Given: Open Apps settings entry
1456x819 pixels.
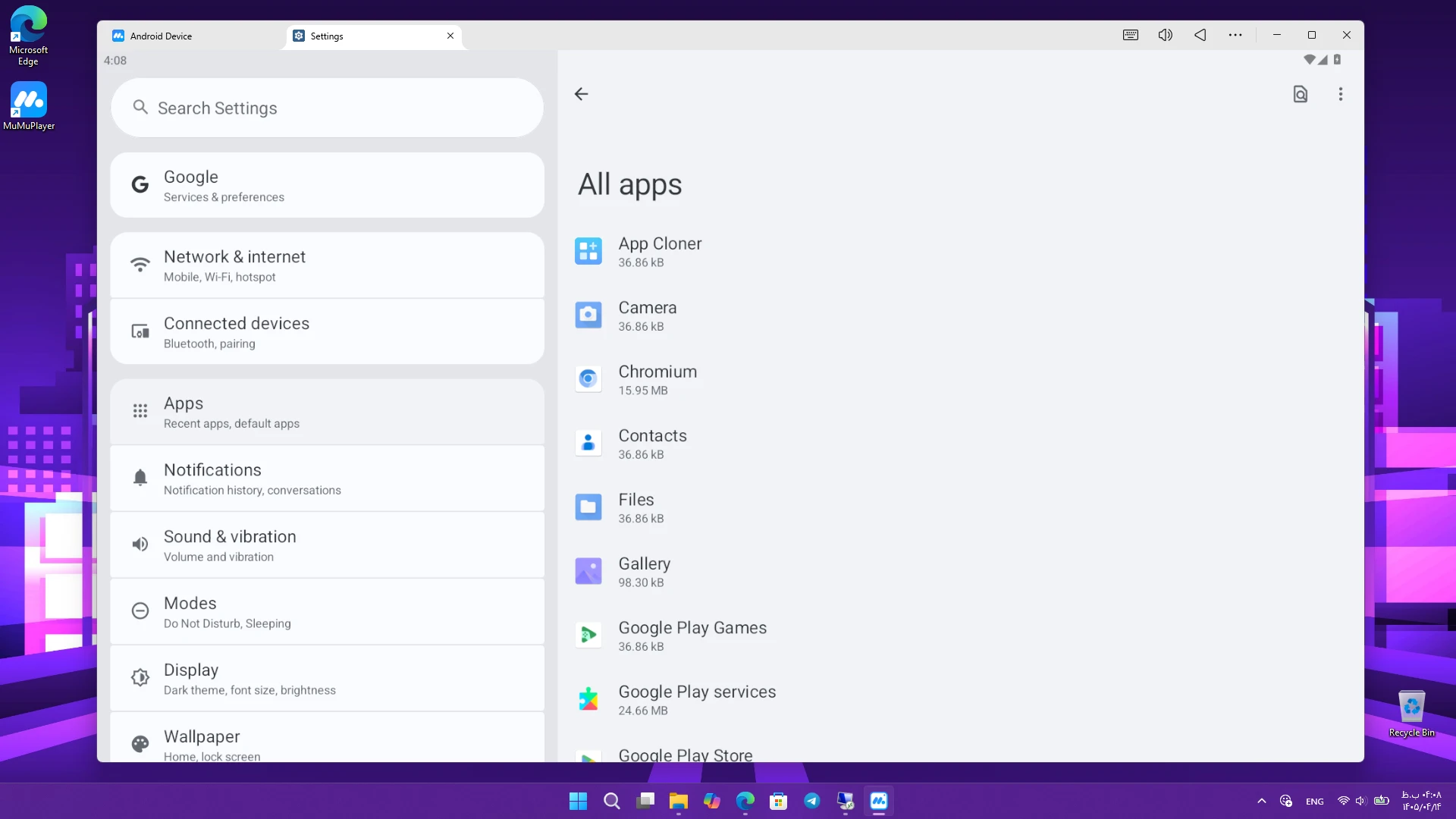Looking at the screenshot, I should click(327, 412).
